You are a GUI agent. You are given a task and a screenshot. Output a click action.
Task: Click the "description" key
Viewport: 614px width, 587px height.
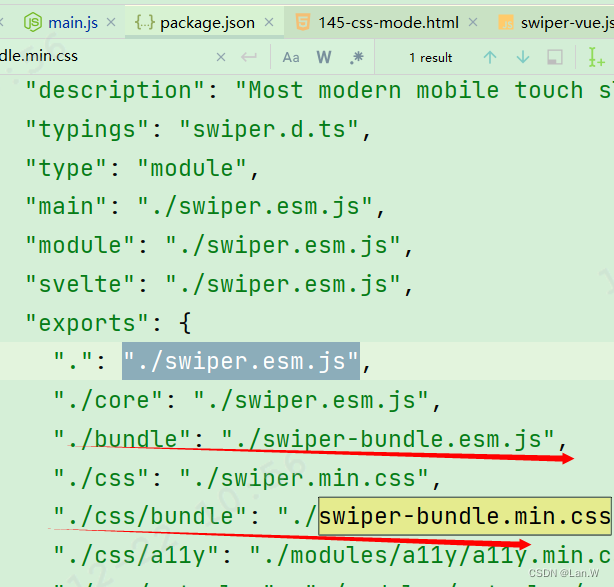click(115, 90)
